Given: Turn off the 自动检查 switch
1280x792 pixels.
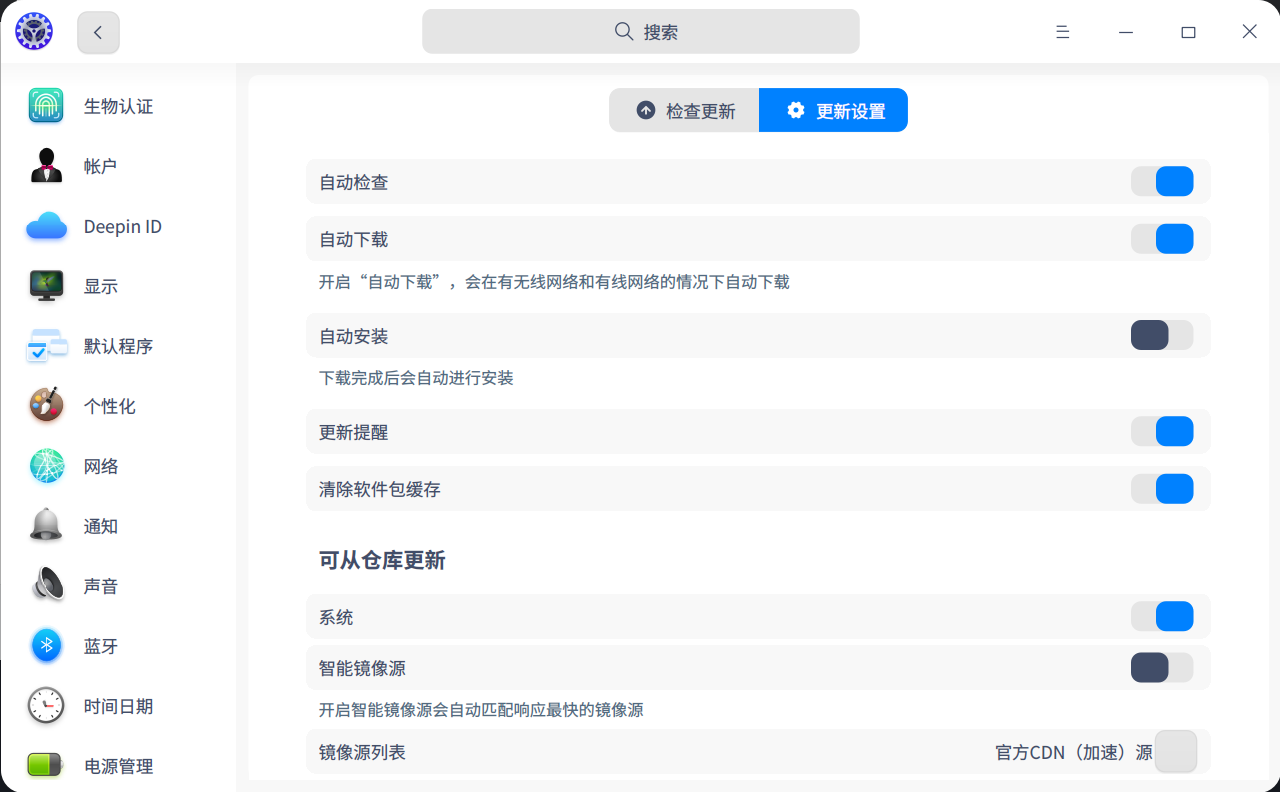Looking at the screenshot, I should click(x=1162, y=181).
